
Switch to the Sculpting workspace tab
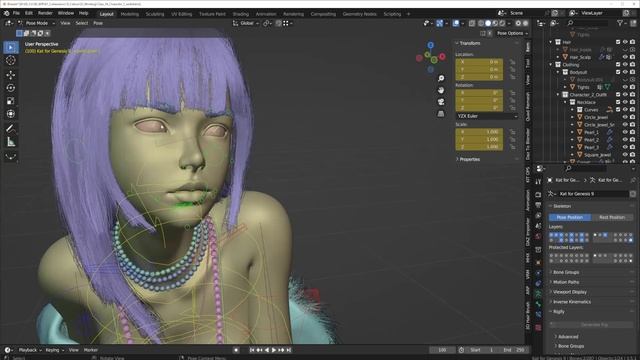pyautogui.click(x=155, y=14)
